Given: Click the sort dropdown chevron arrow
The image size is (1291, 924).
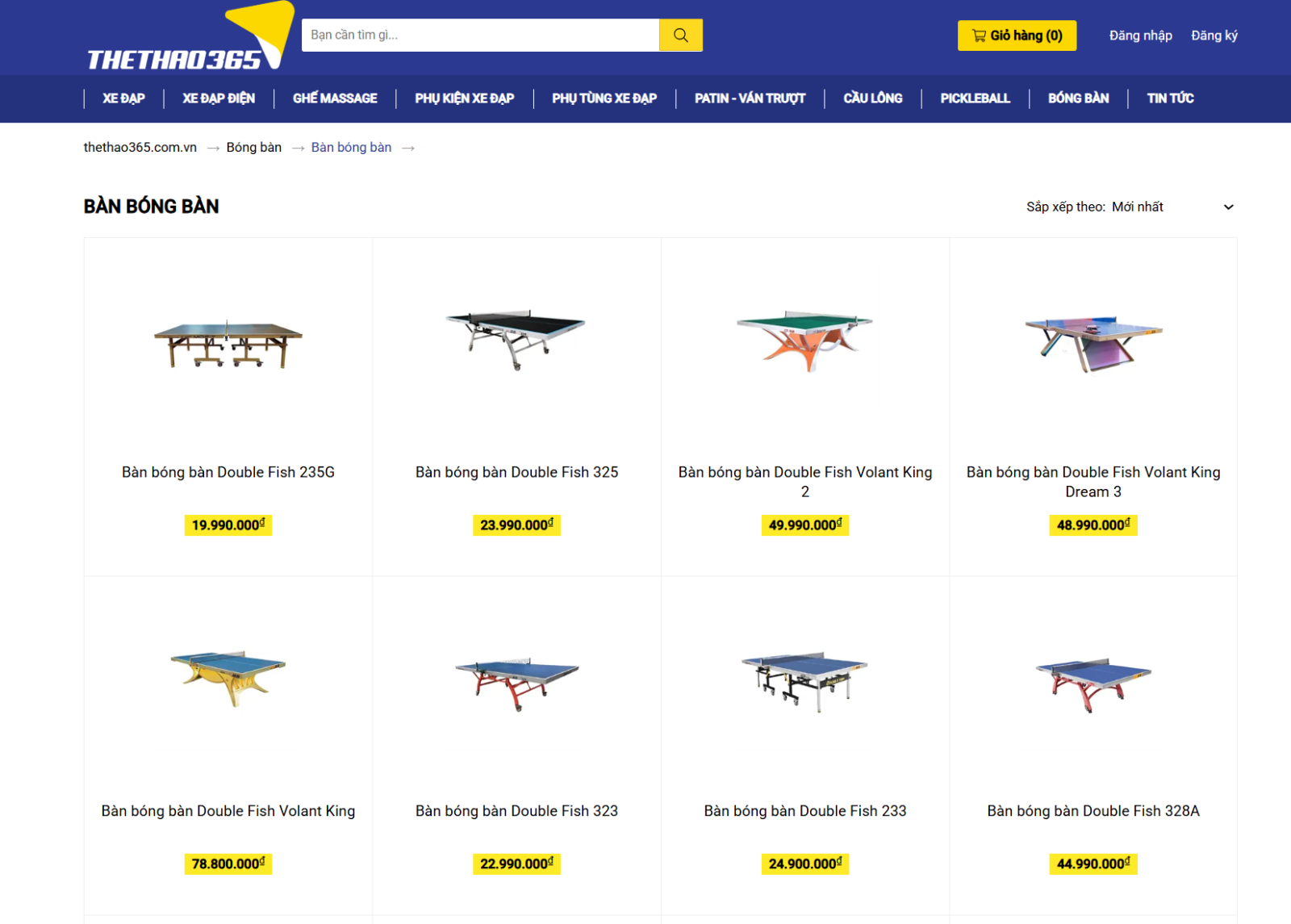Looking at the screenshot, I should pyautogui.click(x=1228, y=207).
